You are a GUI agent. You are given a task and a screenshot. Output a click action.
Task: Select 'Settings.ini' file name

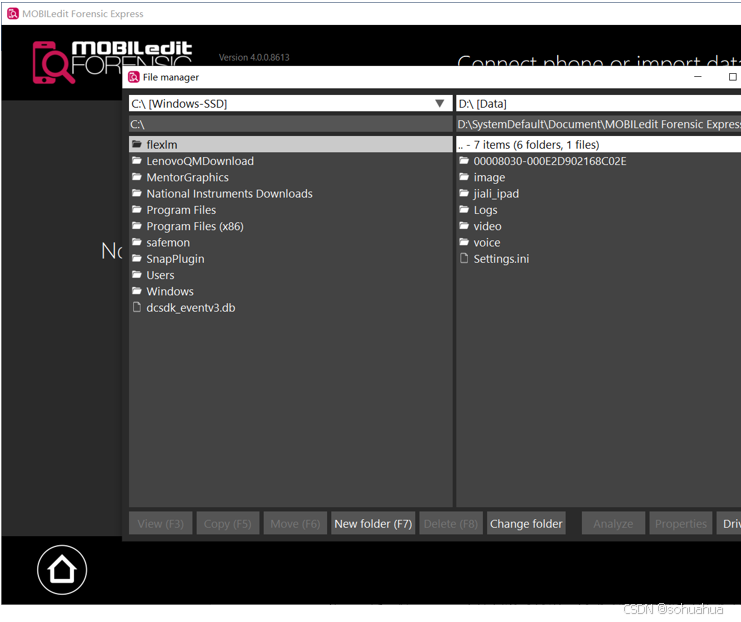click(501, 259)
